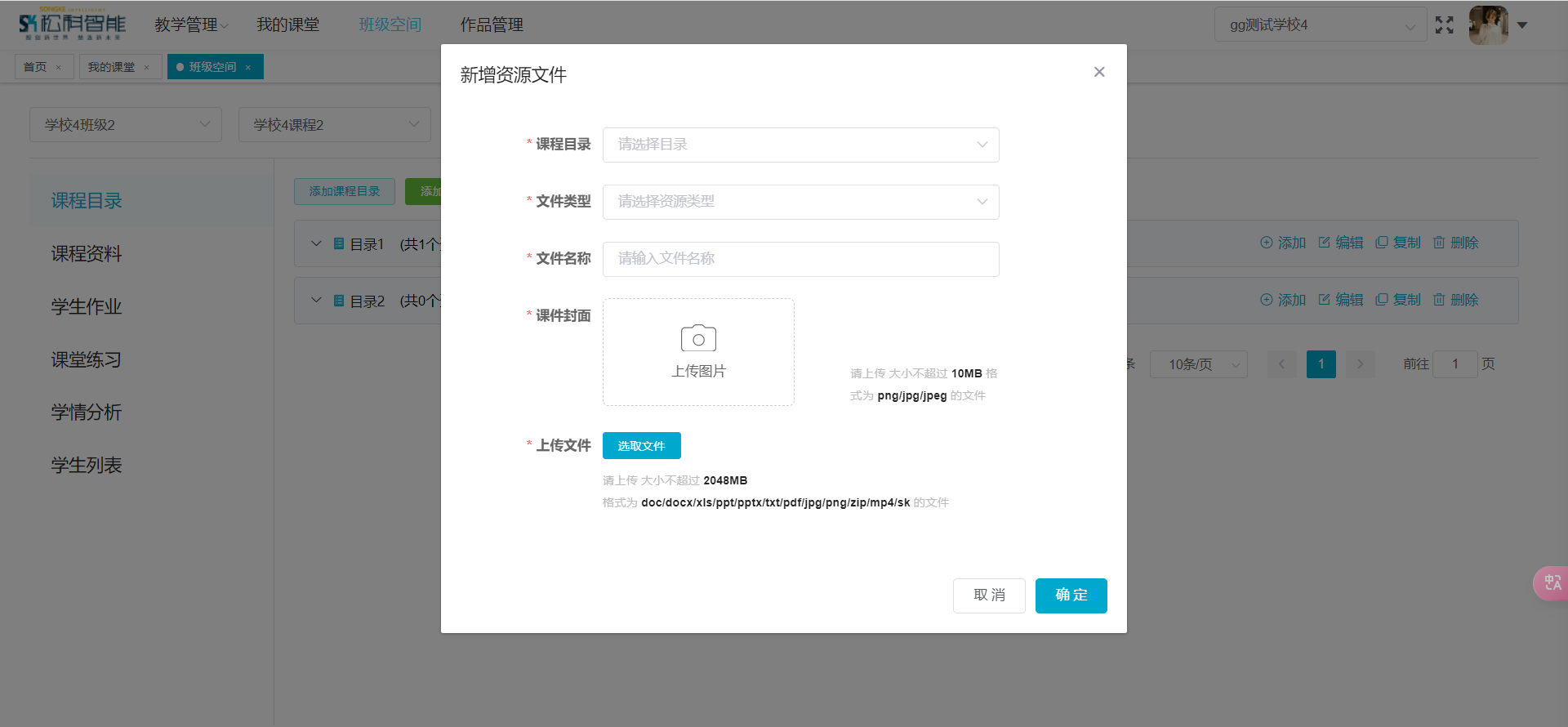Click the translate floating icon
This screenshot has width=1568, height=727.
tap(1552, 583)
